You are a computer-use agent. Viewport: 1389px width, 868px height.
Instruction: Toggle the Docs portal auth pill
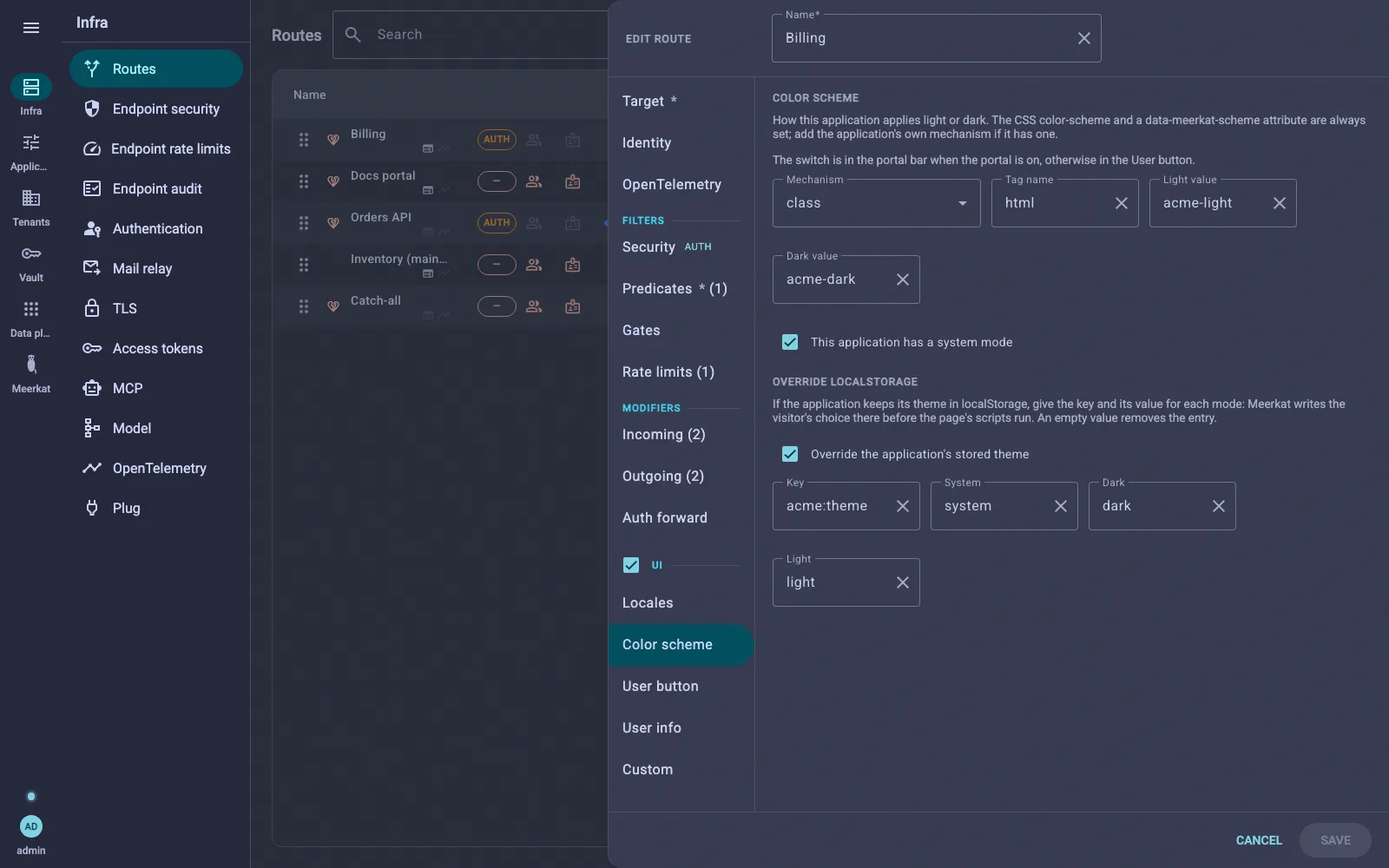[497, 181]
